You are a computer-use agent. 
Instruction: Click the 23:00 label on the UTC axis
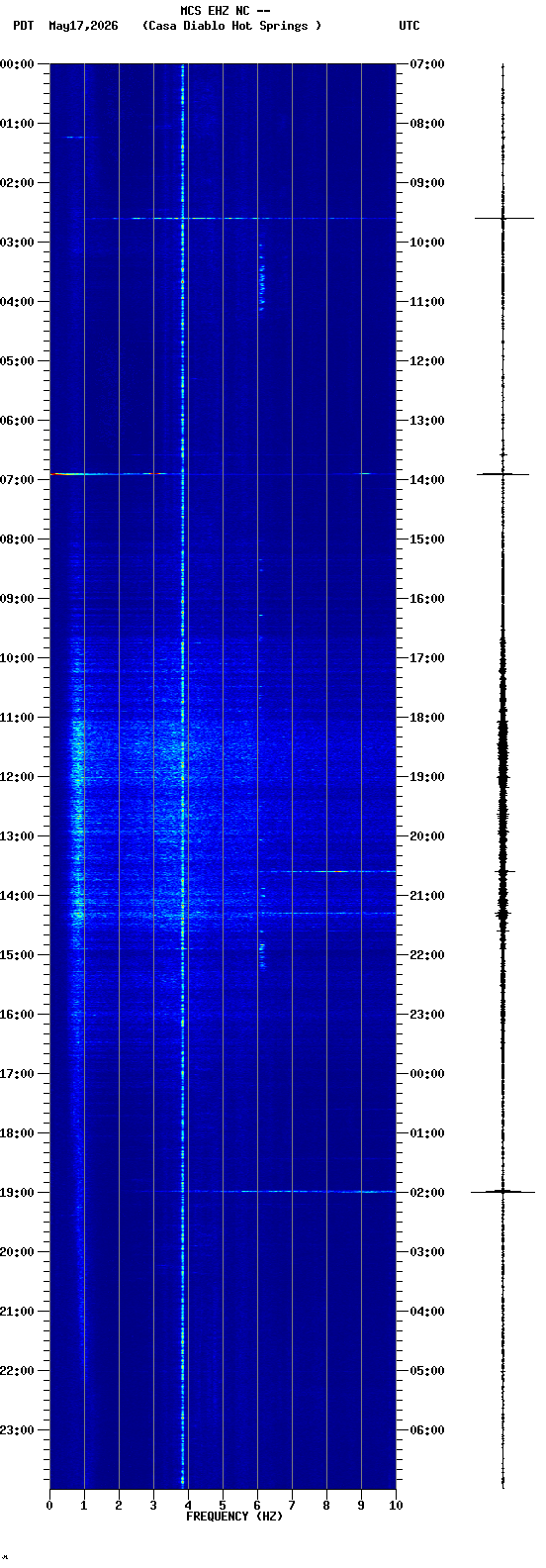pyautogui.click(x=427, y=1015)
